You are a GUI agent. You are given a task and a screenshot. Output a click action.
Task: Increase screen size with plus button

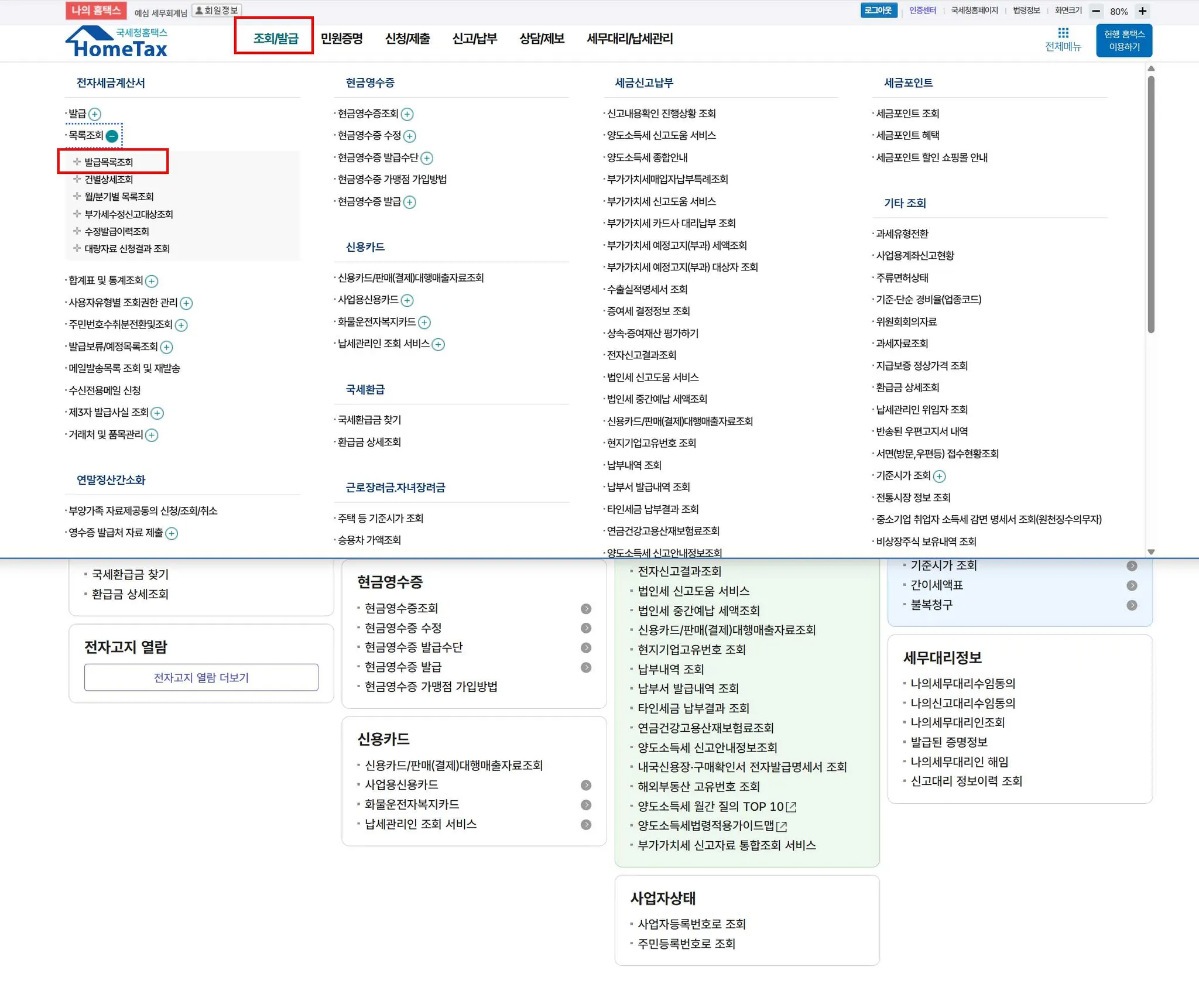(1142, 11)
